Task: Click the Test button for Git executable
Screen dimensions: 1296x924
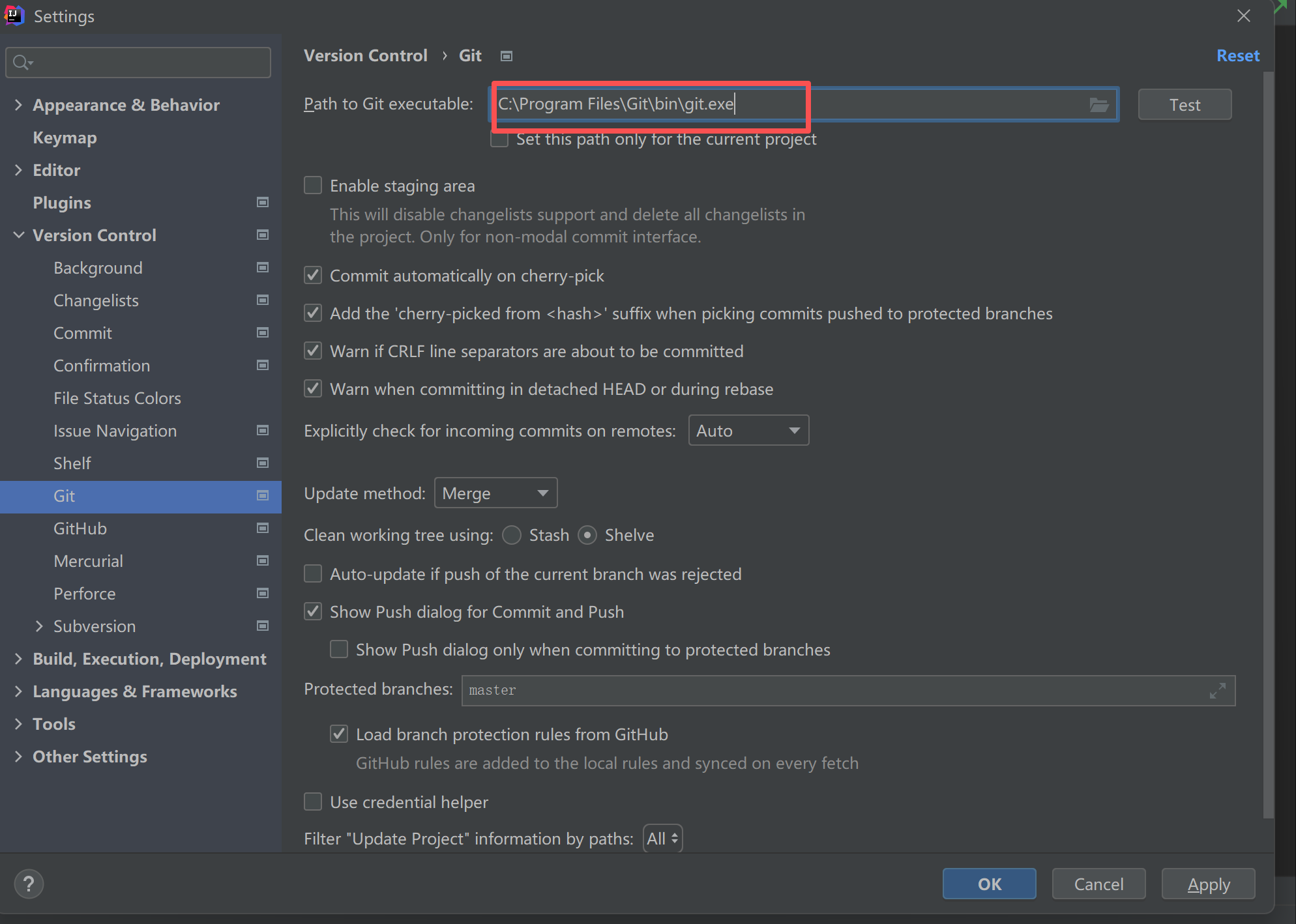Action: pos(1184,105)
